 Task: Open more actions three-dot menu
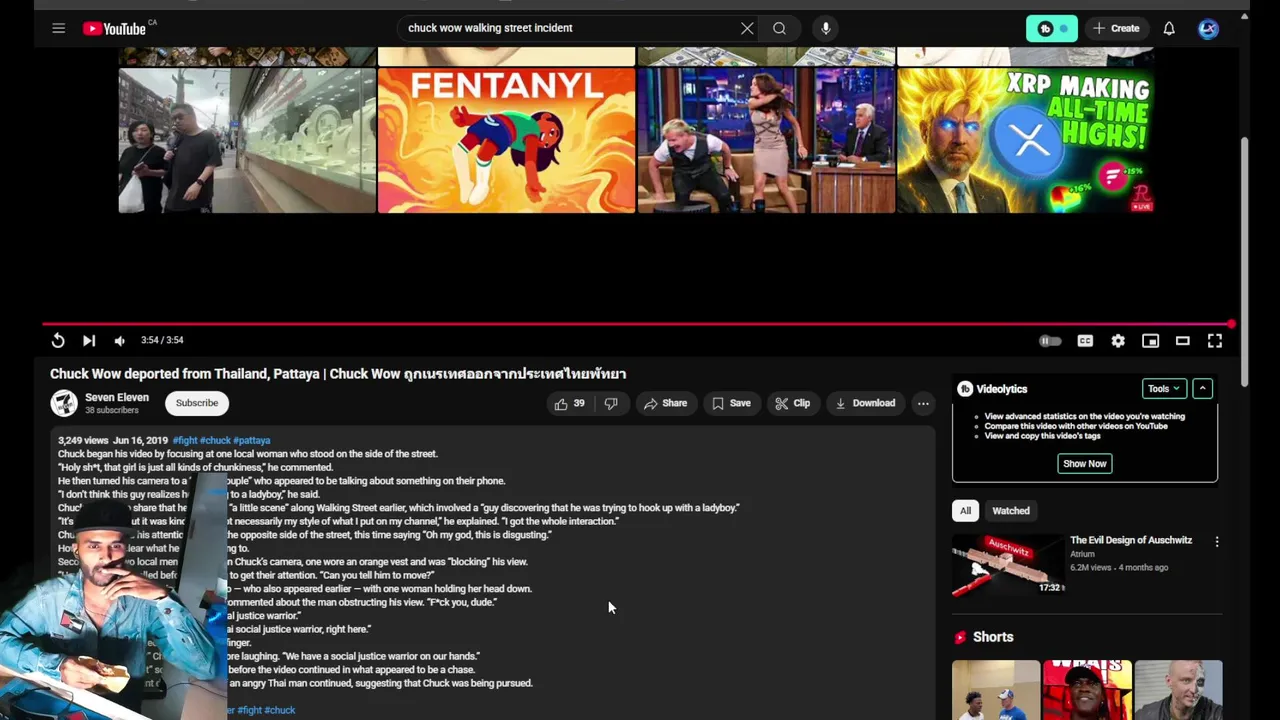923,403
